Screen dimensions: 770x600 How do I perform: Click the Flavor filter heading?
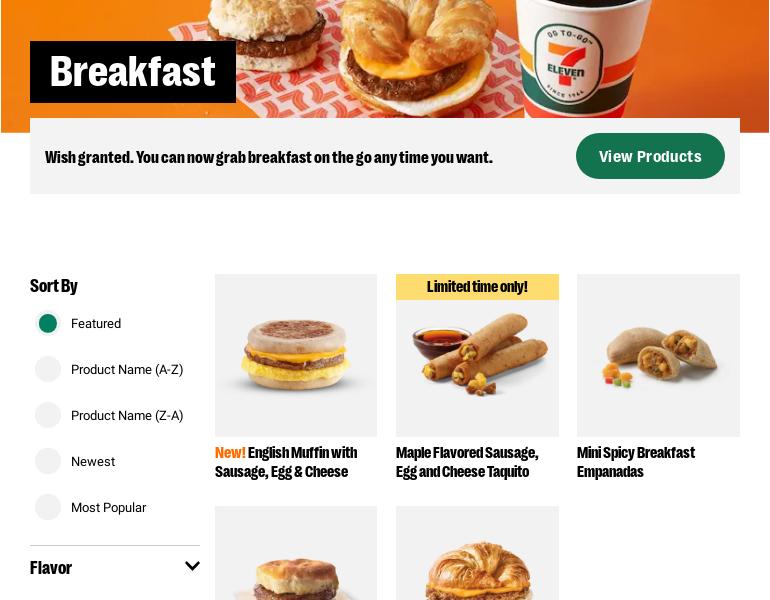click(51, 568)
